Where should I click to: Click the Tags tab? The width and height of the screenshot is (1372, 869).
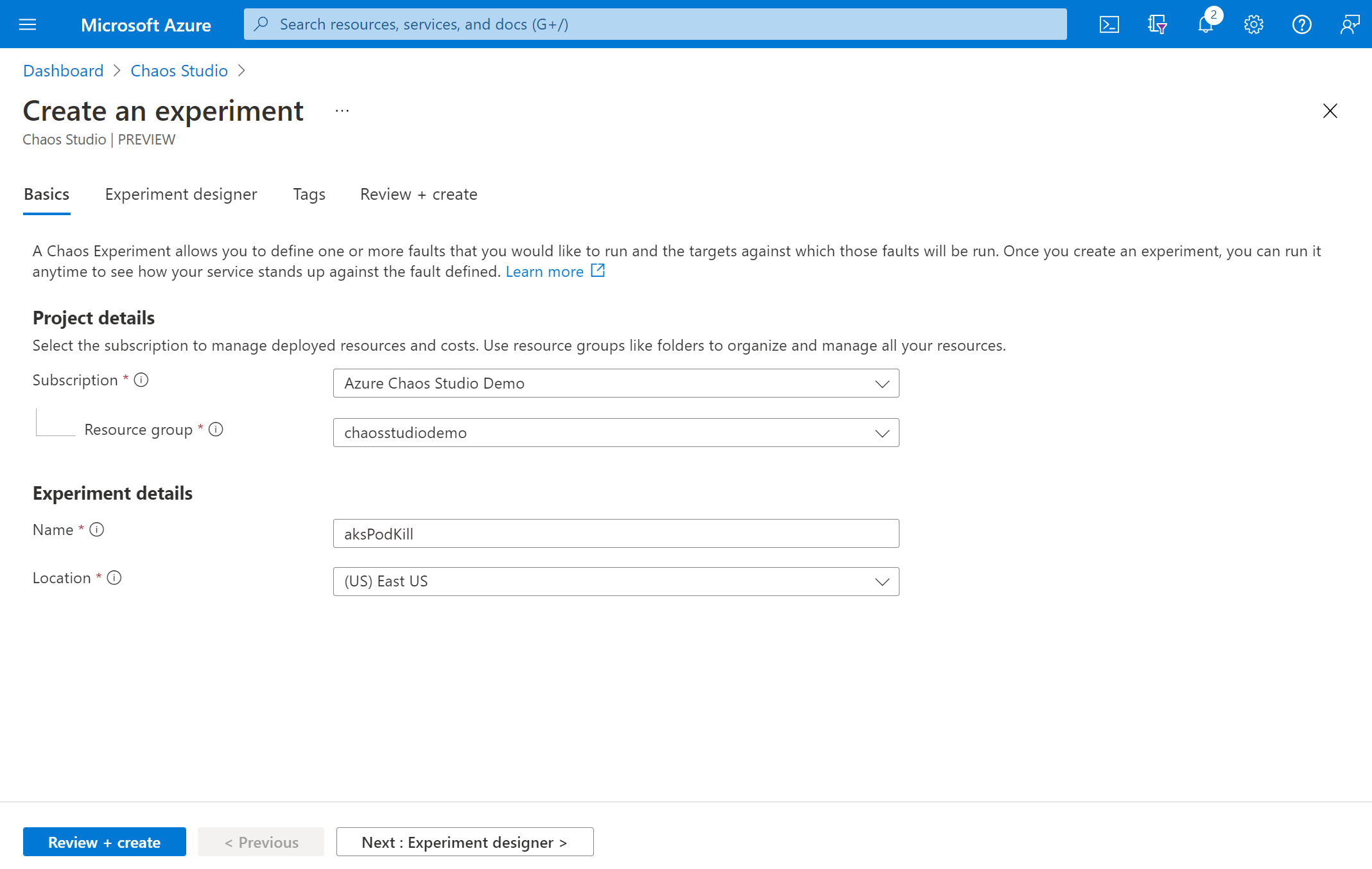tap(309, 194)
